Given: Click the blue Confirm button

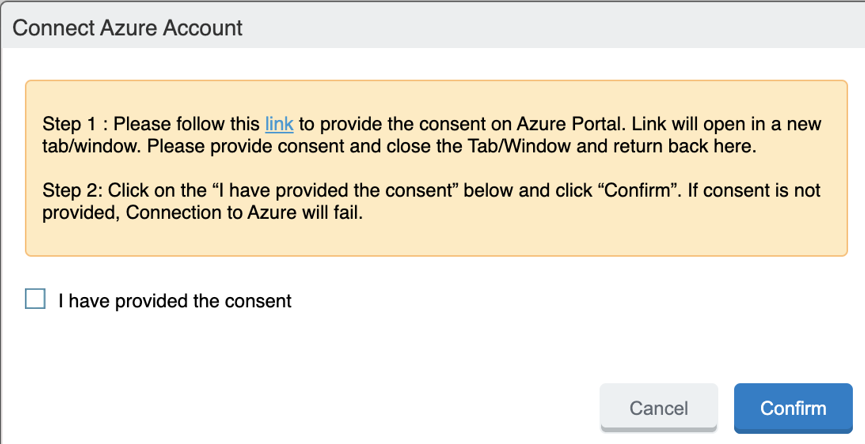Looking at the screenshot, I should (x=793, y=408).
